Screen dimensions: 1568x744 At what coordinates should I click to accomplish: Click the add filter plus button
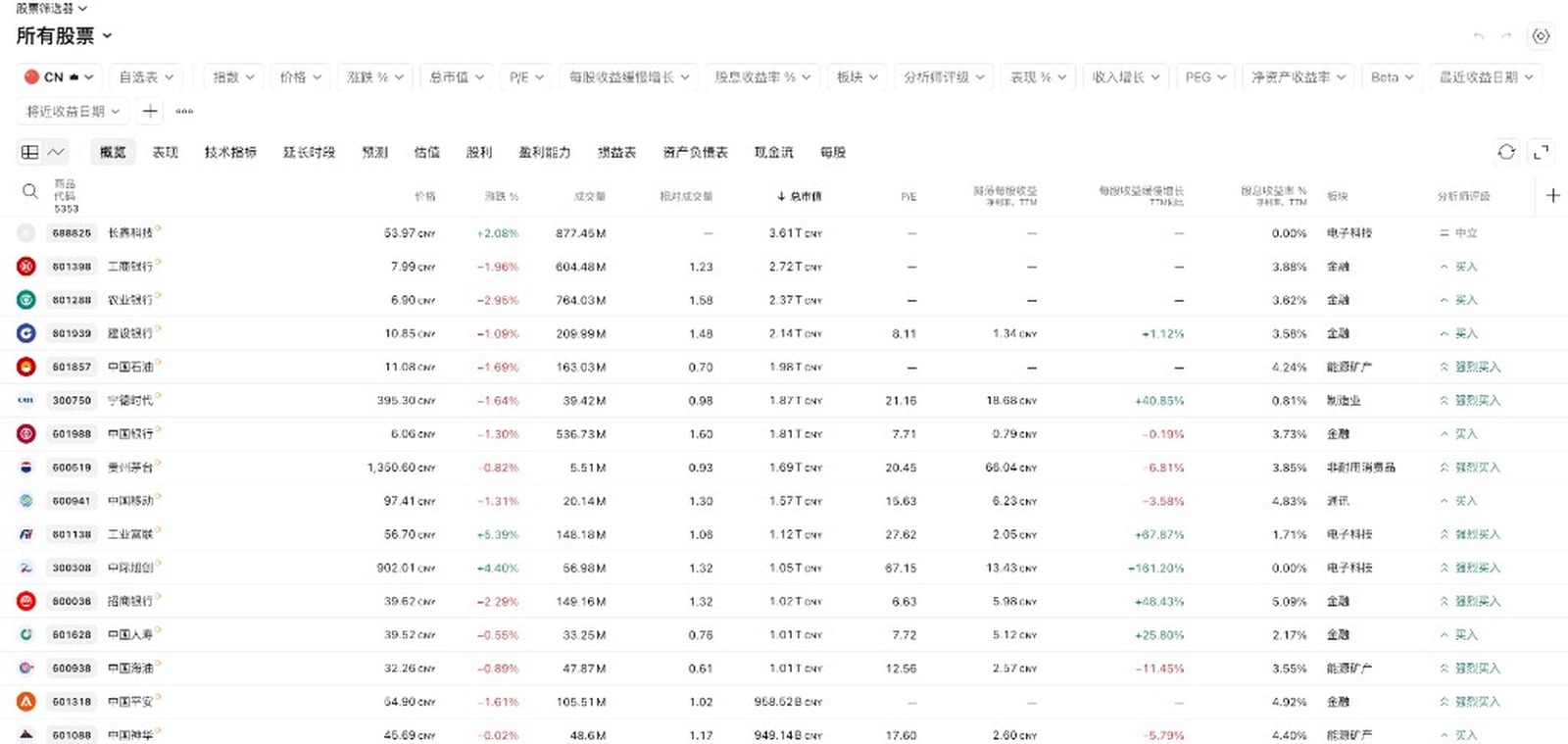click(150, 112)
